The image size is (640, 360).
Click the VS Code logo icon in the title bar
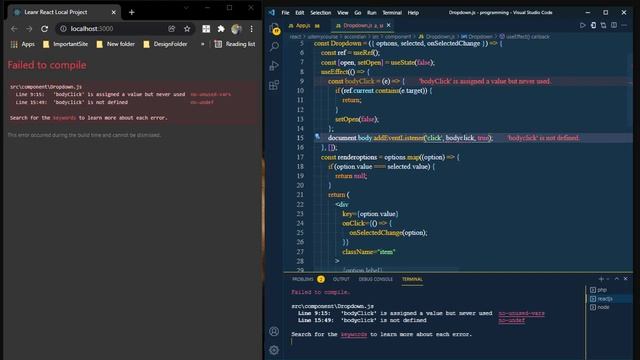click(272, 13)
